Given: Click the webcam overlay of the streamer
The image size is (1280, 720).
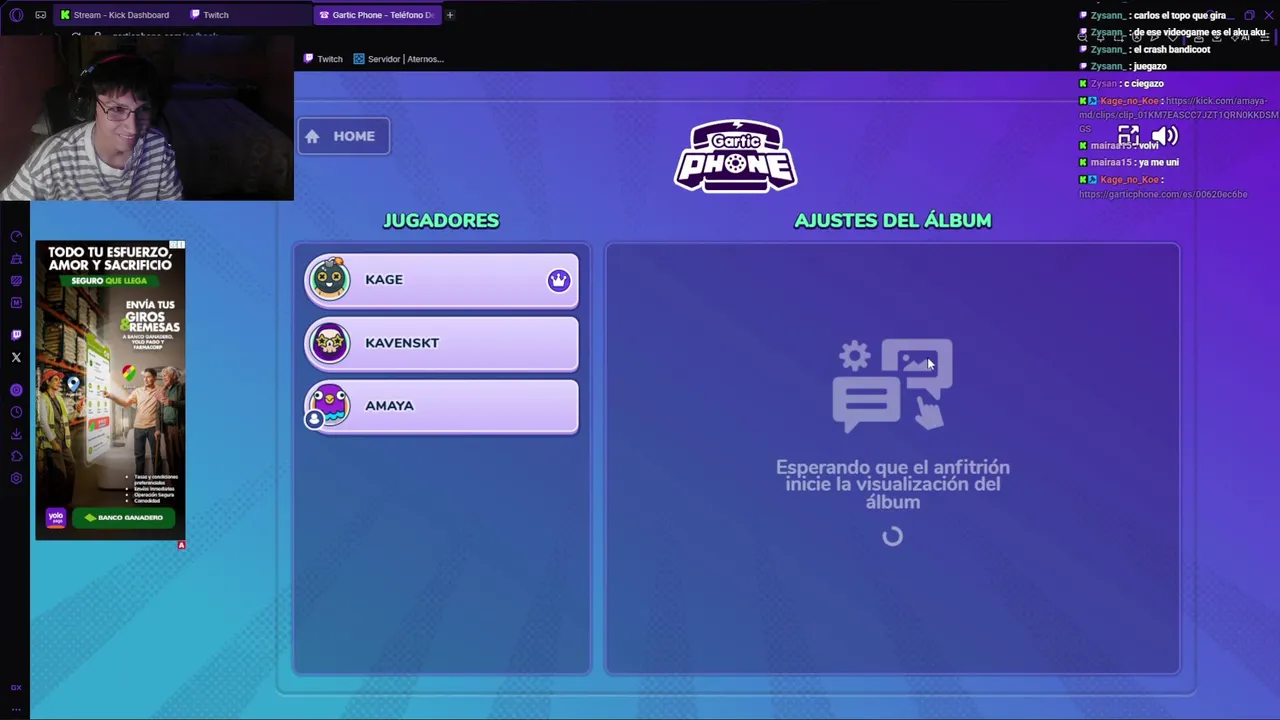Looking at the screenshot, I should point(147,118).
